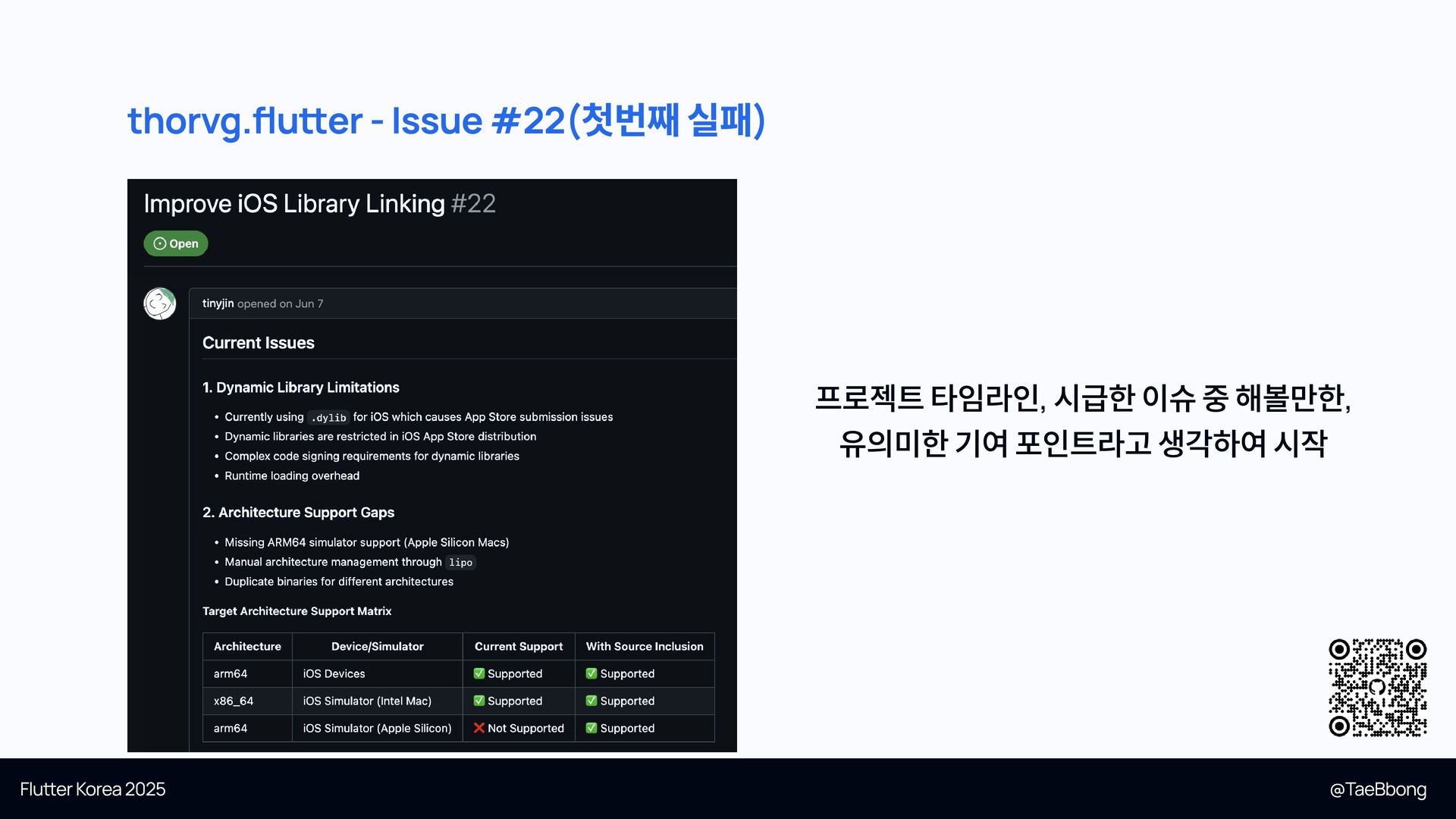1456x819 pixels.
Task: Click the tinyjin user avatar
Action: coord(160,303)
